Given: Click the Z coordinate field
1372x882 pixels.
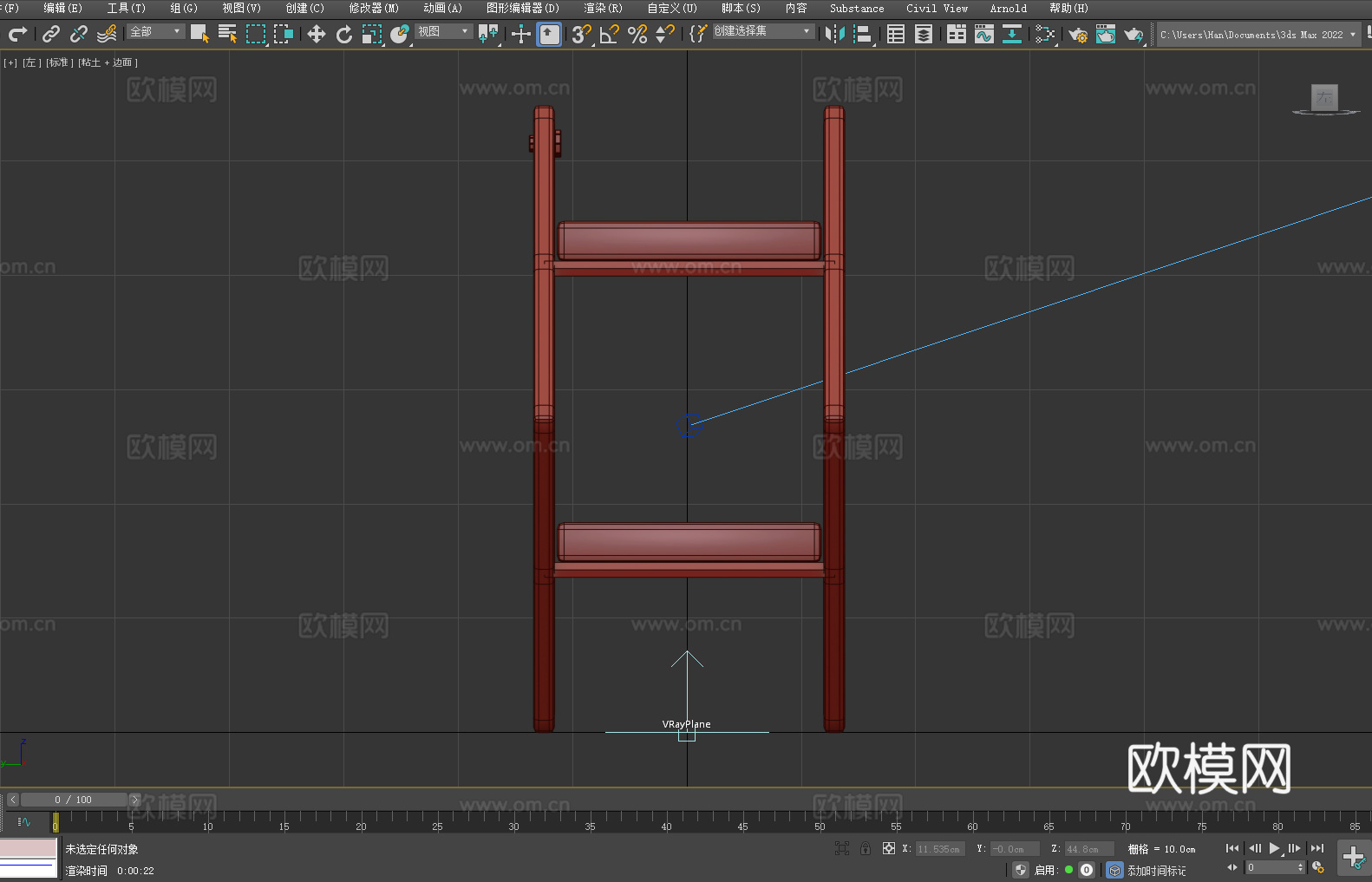Looking at the screenshot, I should click(x=1088, y=849).
